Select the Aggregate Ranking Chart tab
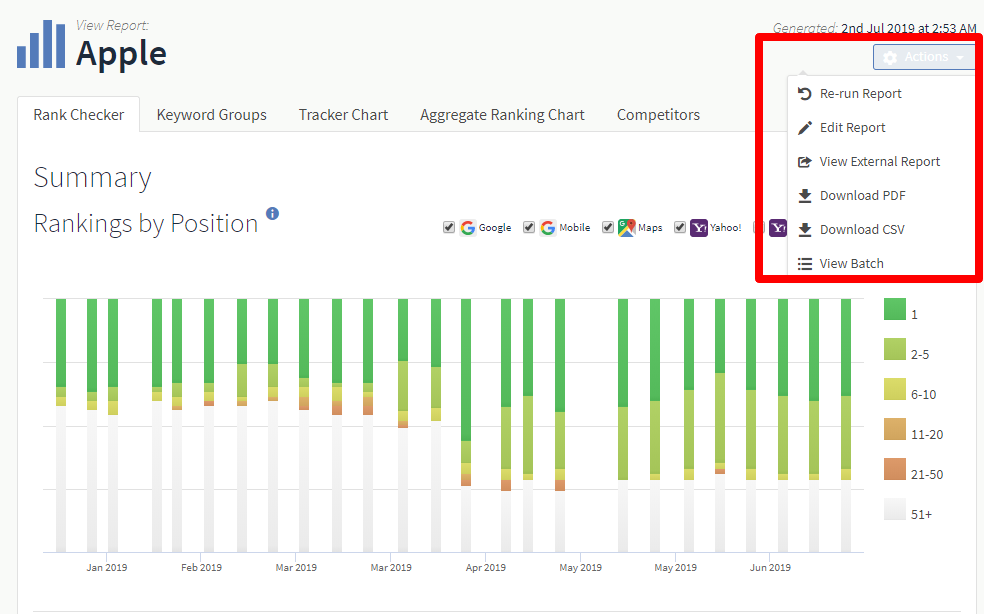The height and width of the screenshot is (614, 984). coord(502,115)
